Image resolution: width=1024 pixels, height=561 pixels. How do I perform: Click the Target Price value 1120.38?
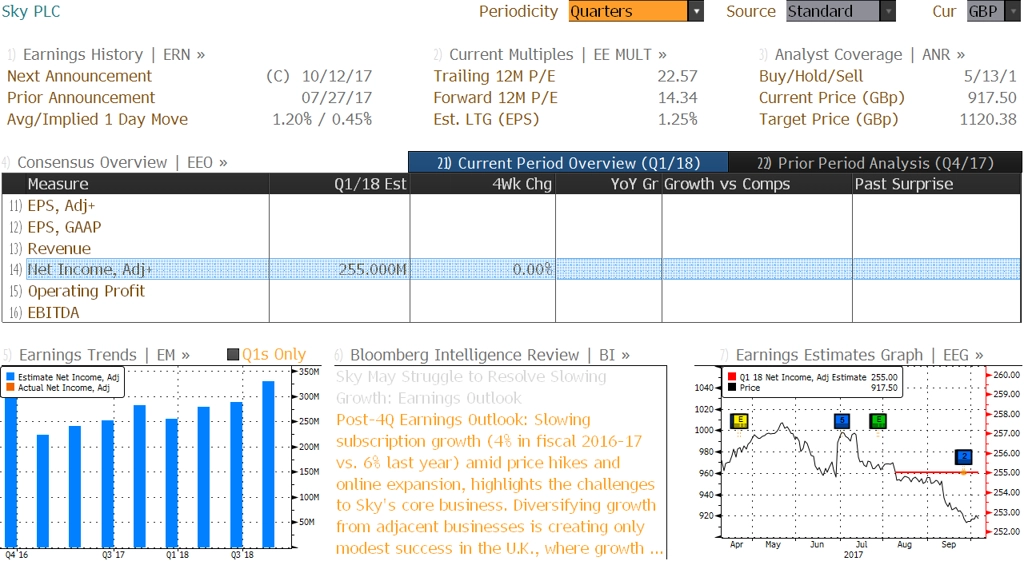pyautogui.click(x=988, y=119)
